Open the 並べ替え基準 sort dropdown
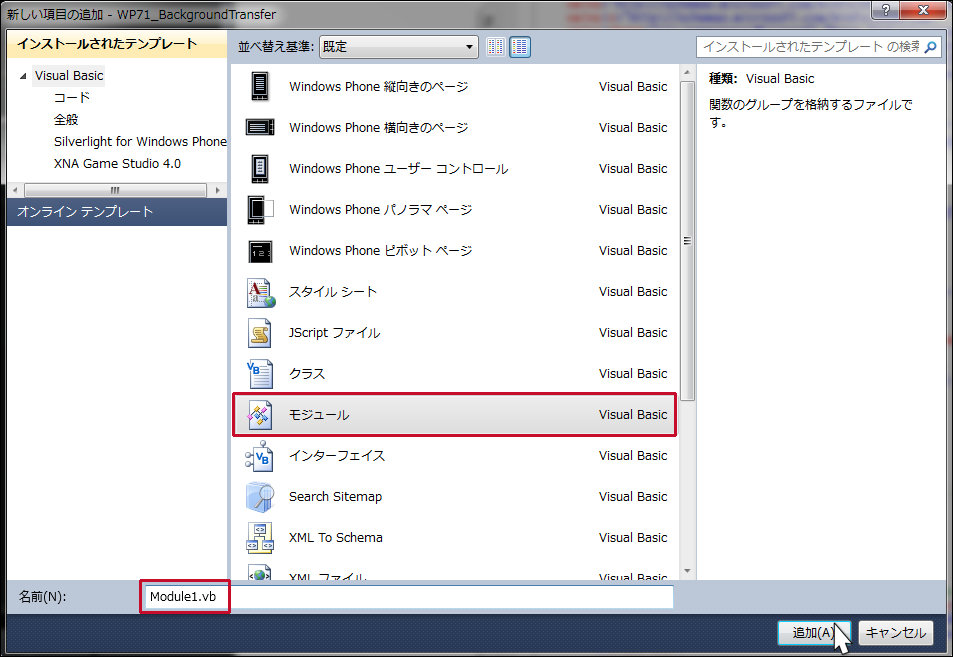 (399, 47)
